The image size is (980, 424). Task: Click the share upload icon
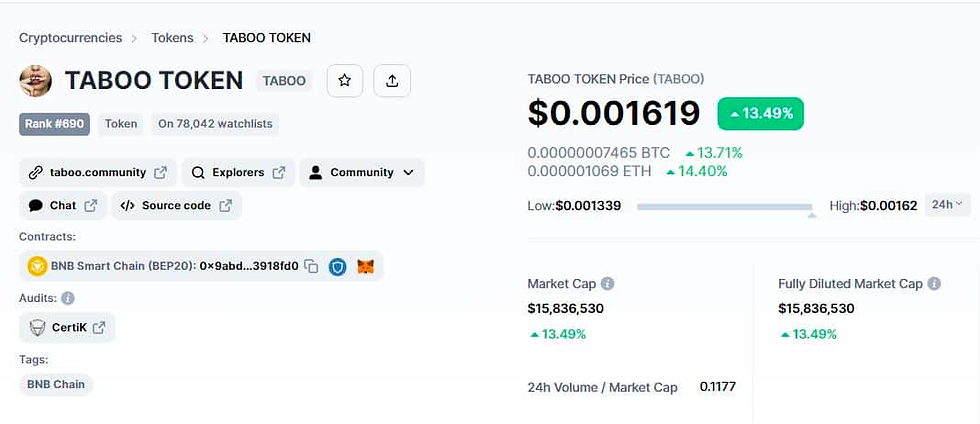coord(392,81)
